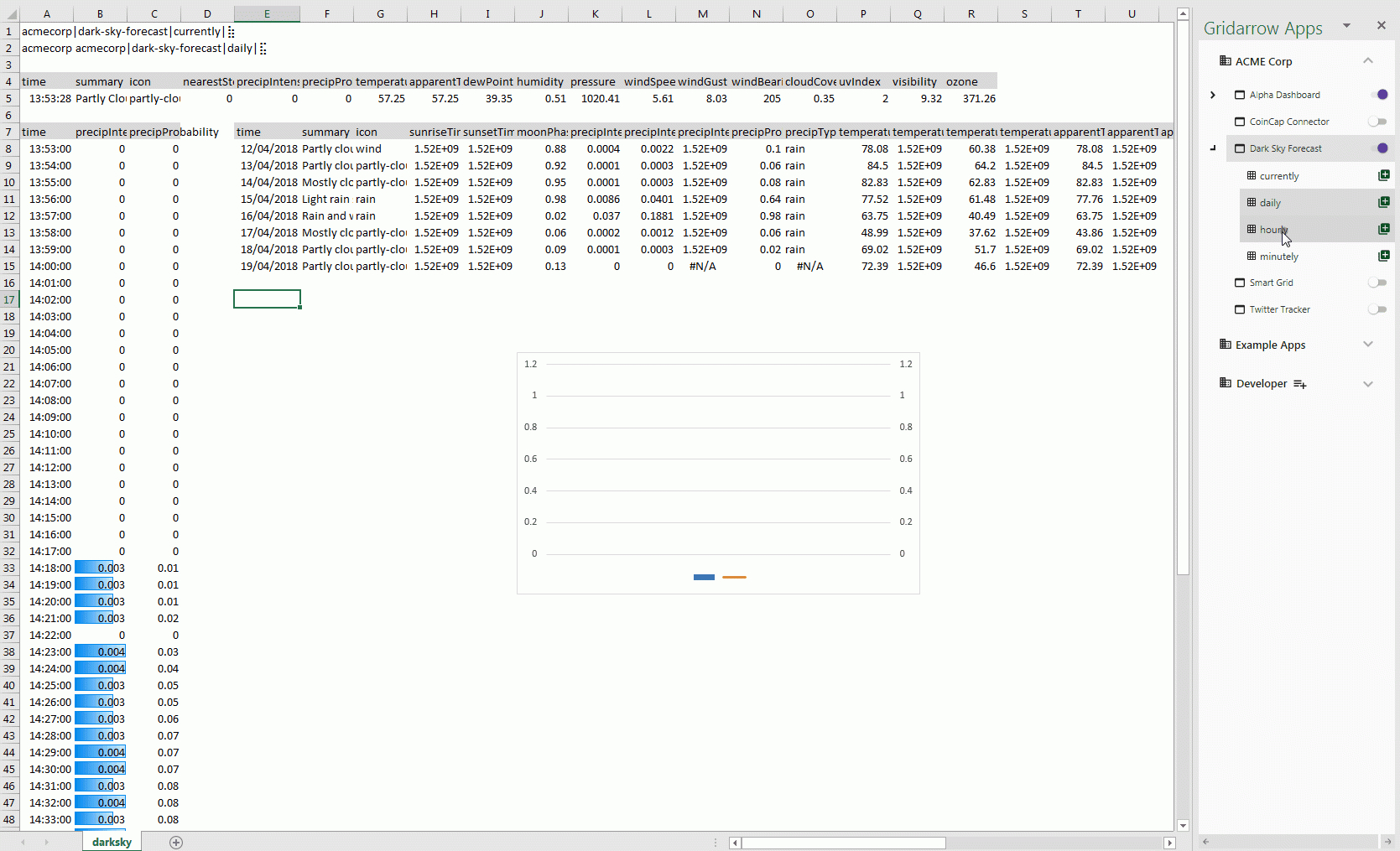Click the horizontal scrollbar right arrow
Screen dimensions: 1400x851
click(1169, 843)
